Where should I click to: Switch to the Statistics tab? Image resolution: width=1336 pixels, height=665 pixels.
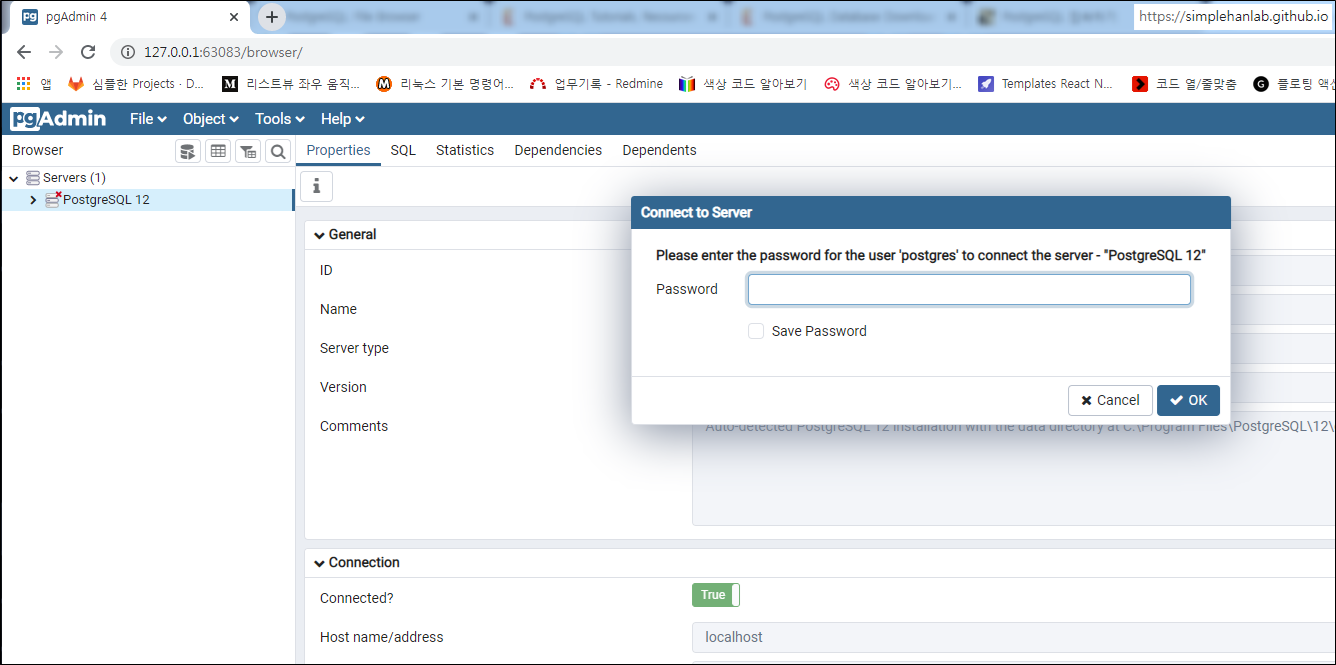coord(465,150)
